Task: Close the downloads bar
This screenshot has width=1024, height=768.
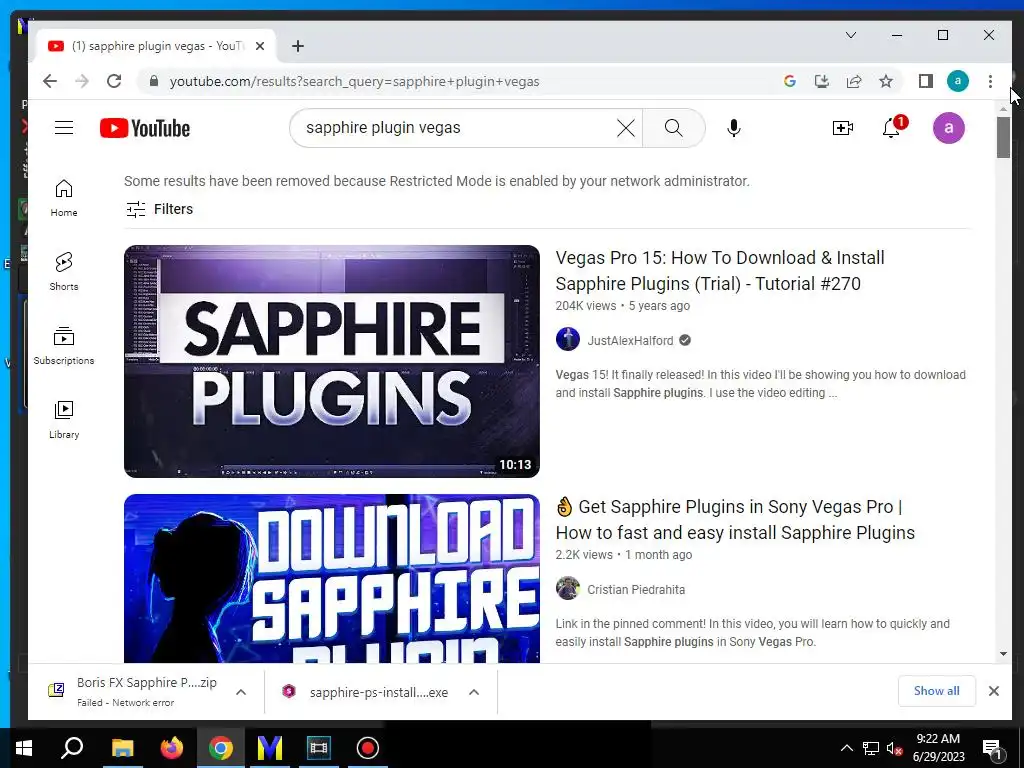Action: click(993, 691)
